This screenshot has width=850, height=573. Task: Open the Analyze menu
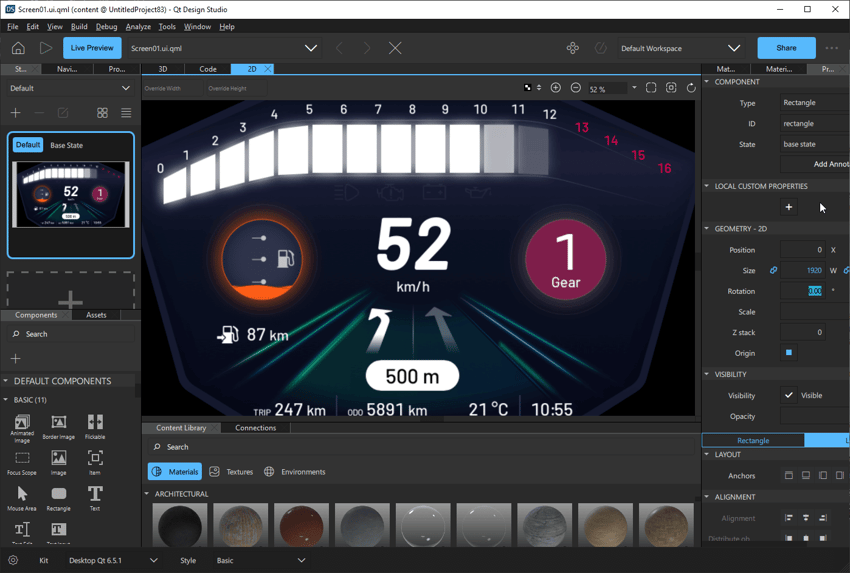(x=138, y=27)
